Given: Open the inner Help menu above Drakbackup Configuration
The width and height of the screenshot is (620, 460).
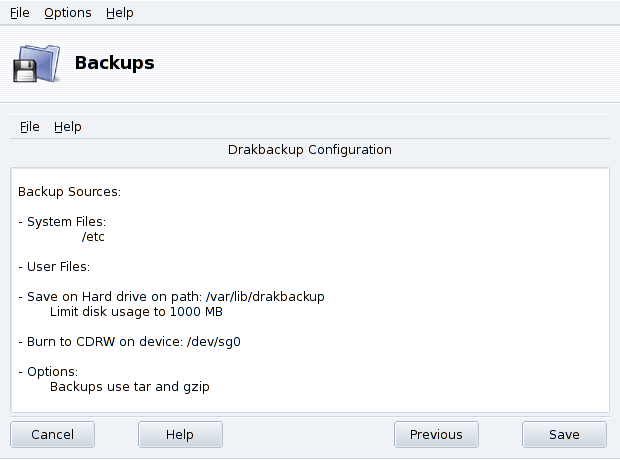Looking at the screenshot, I should pyautogui.click(x=68, y=127).
